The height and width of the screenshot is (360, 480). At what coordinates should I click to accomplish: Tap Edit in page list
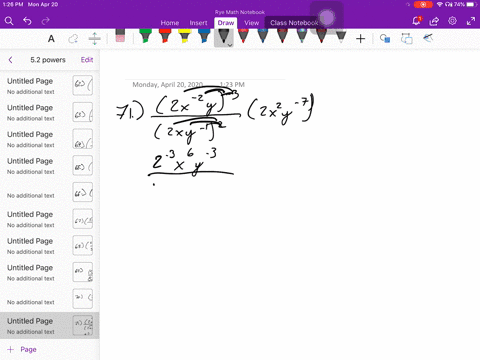(x=87, y=60)
